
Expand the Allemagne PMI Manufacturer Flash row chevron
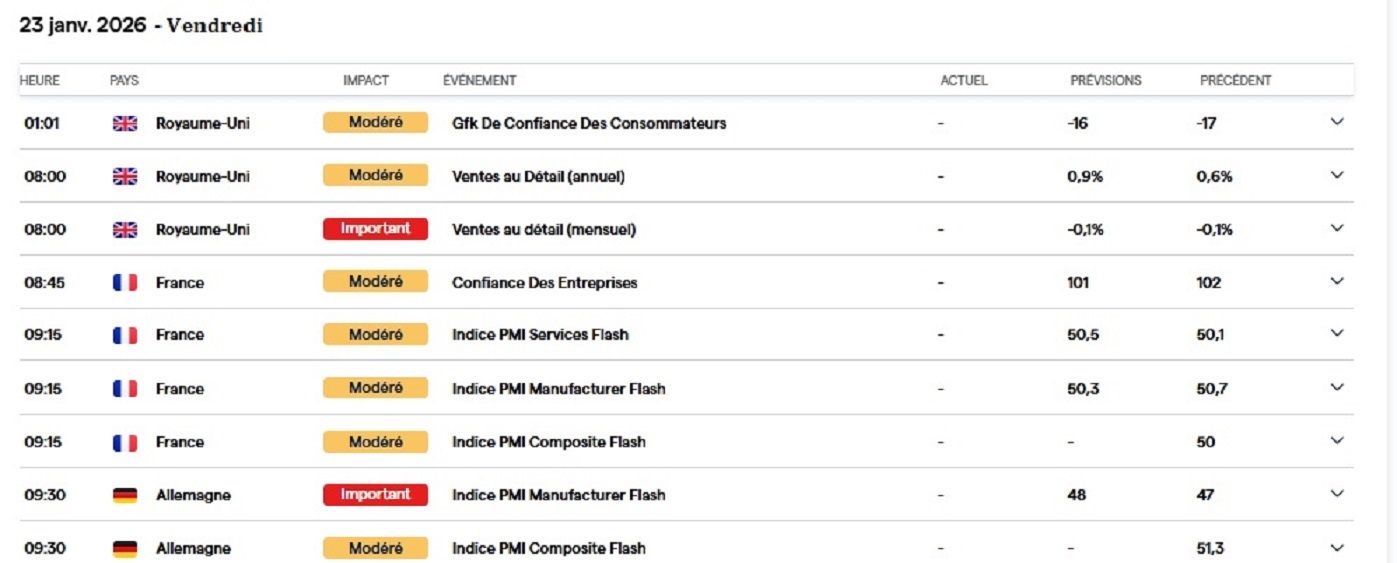pos(1337,493)
